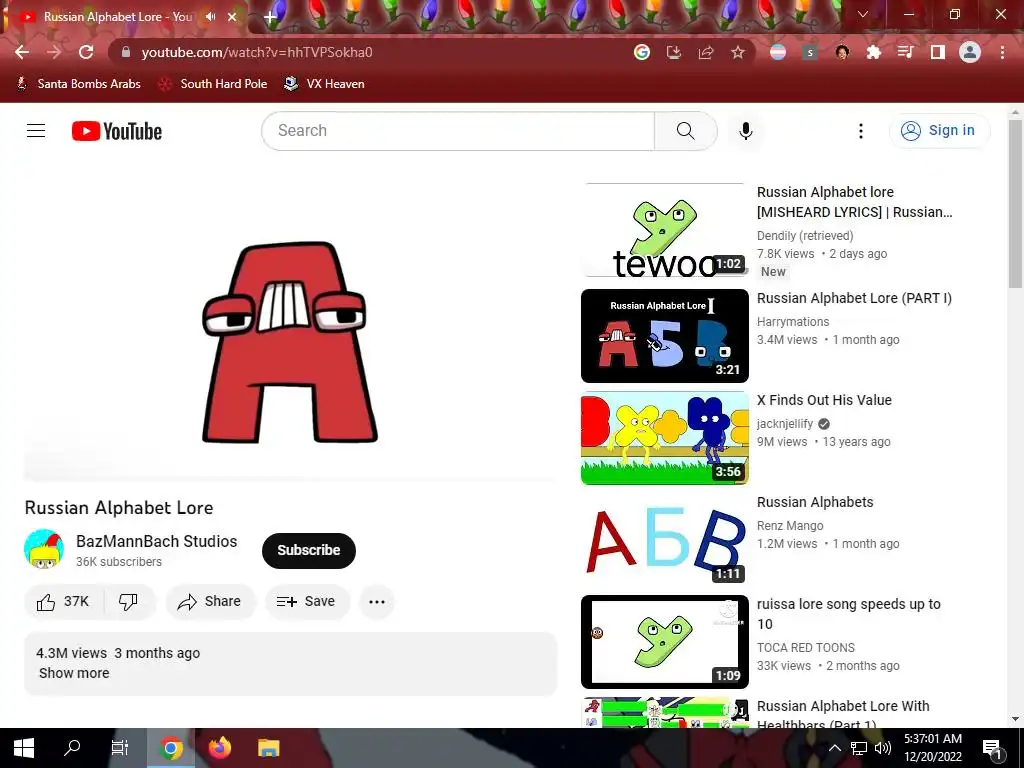Open more actions ellipsis under video
The image size is (1024, 768).
pyautogui.click(x=377, y=601)
